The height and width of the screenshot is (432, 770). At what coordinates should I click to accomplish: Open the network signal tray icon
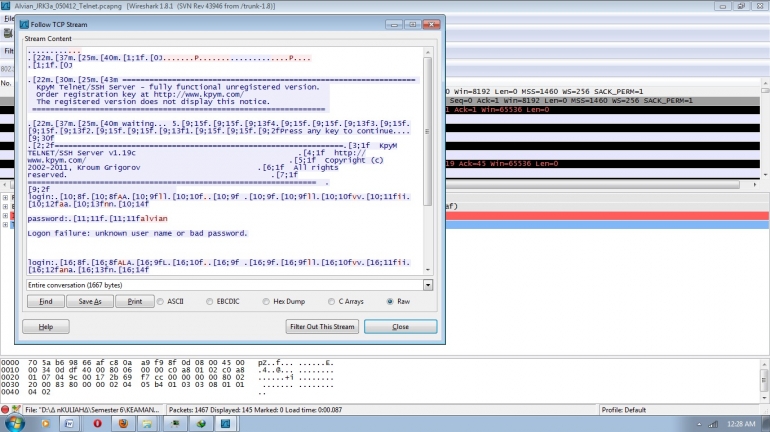(x=713, y=424)
